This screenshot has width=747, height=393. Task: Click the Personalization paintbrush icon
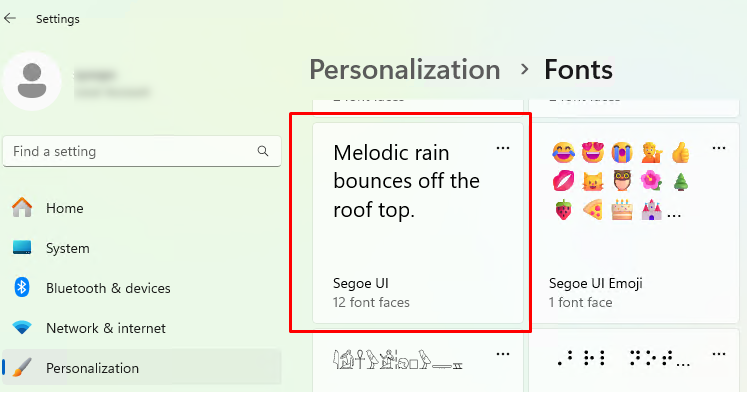tap(22, 368)
